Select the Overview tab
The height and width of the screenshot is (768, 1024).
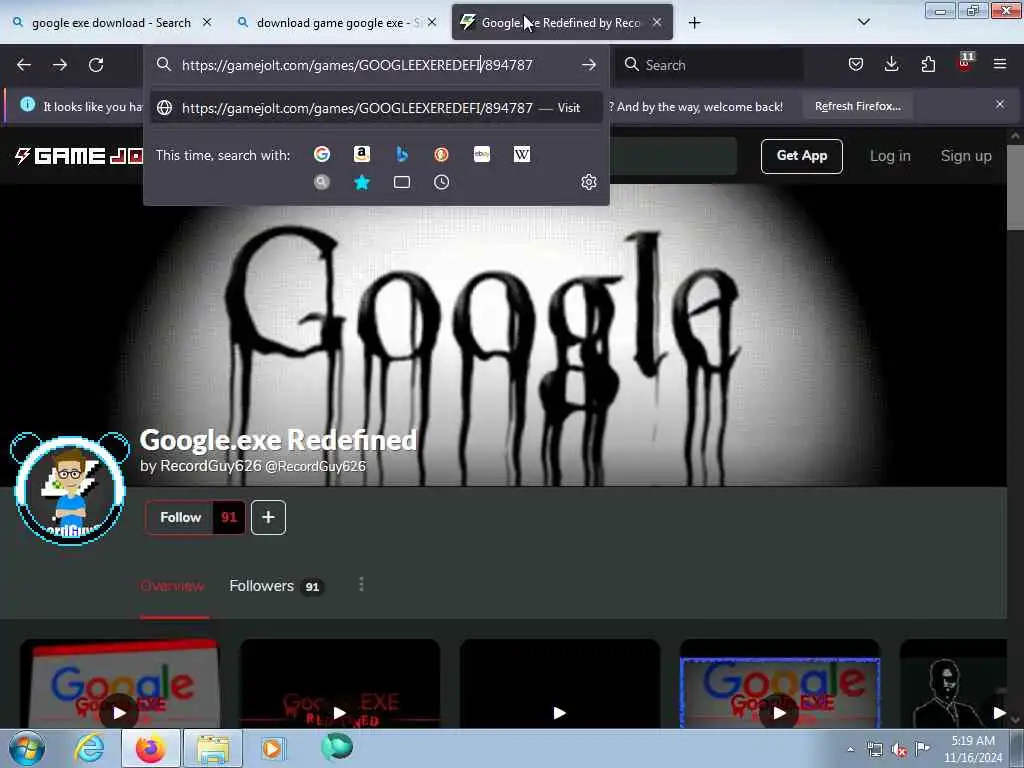(x=172, y=586)
